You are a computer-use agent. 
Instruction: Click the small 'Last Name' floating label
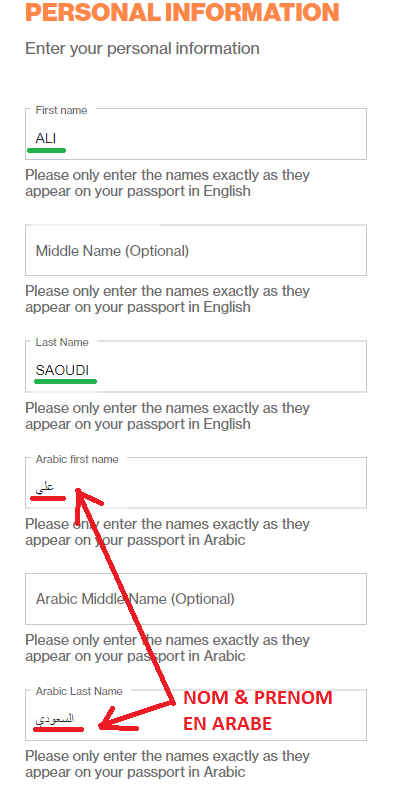pyautogui.click(x=62, y=342)
